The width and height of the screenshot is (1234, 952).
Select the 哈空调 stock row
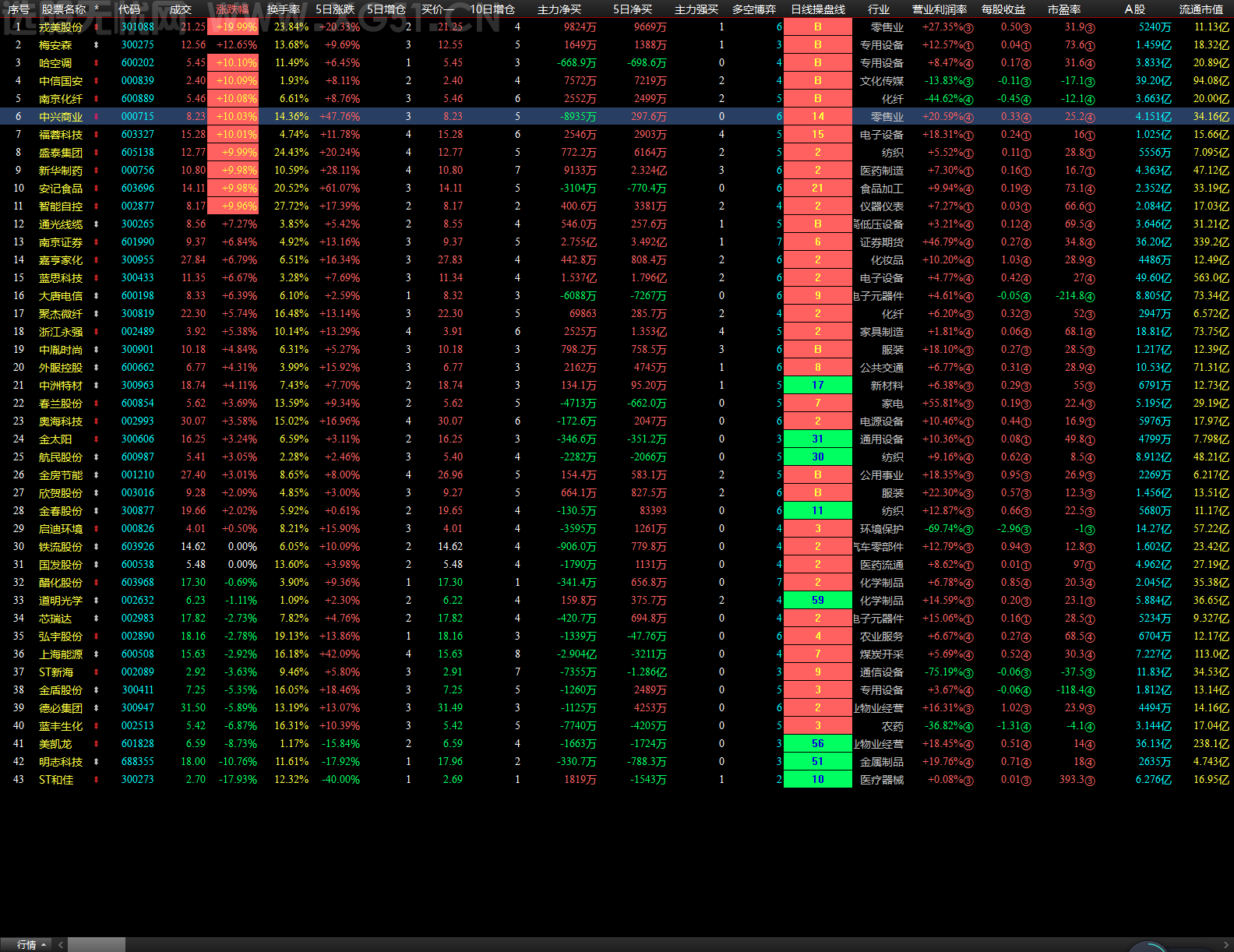(617, 63)
